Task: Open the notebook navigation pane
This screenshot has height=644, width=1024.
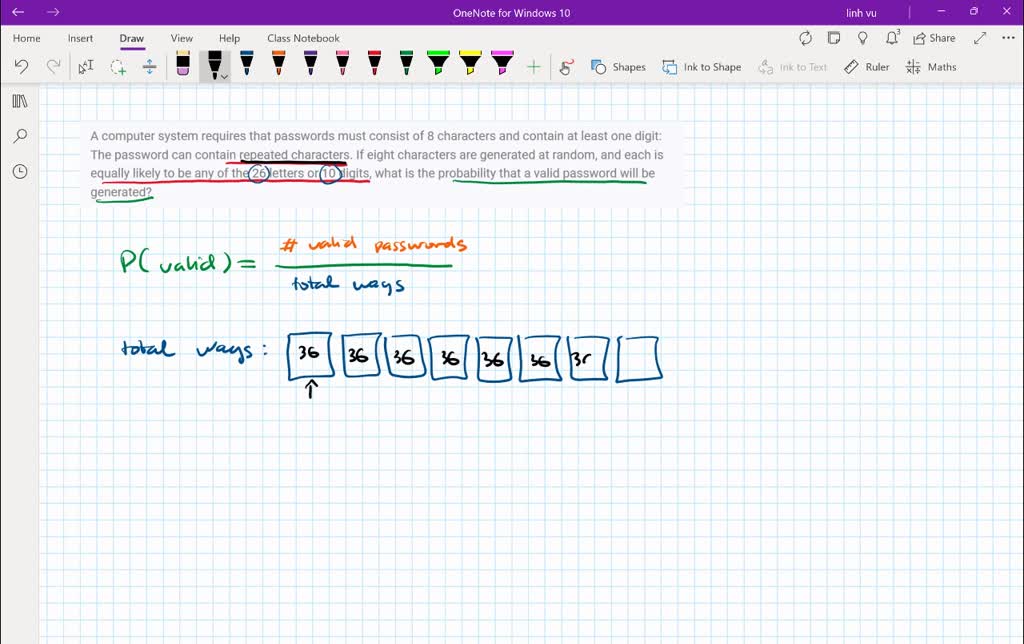Action: click(x=19, y=101)
